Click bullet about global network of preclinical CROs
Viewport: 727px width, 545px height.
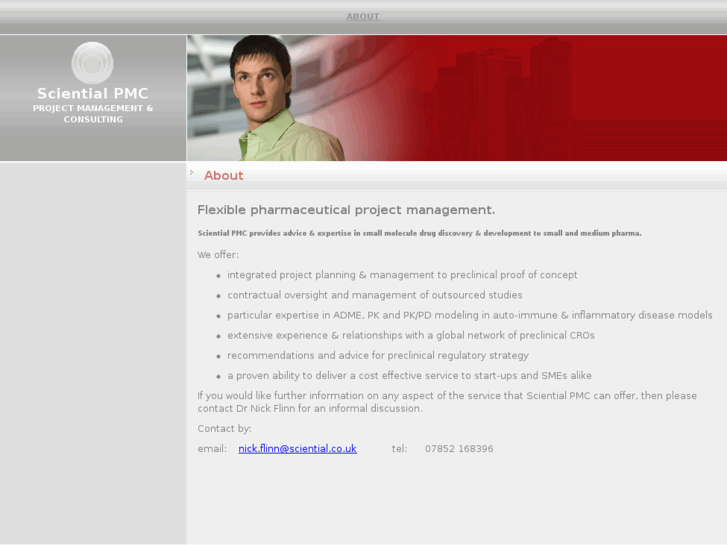tap(411, 335)
